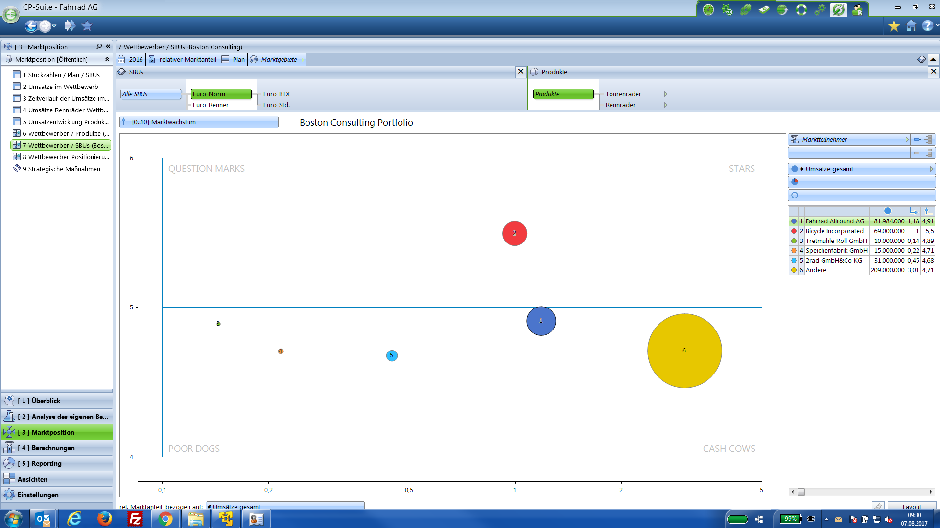Select the Plan tab

[x=233, y=59]
